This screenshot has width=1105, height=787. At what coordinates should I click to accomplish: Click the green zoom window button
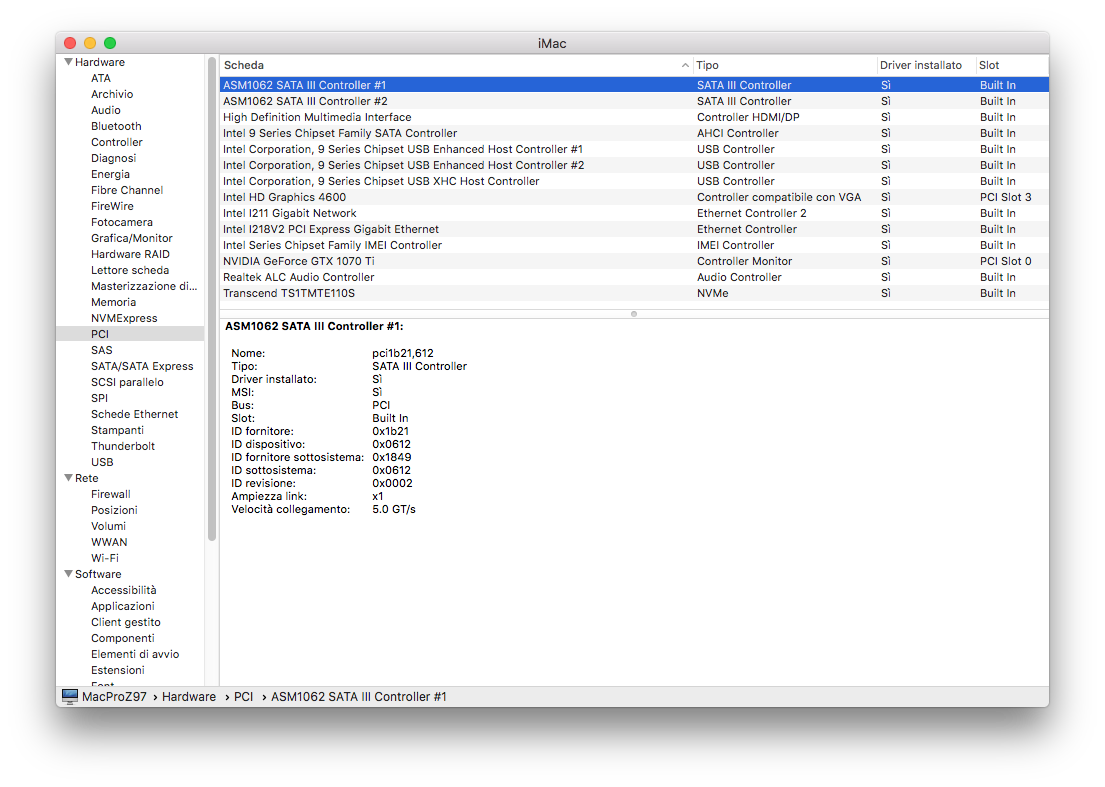click(110, 43)
